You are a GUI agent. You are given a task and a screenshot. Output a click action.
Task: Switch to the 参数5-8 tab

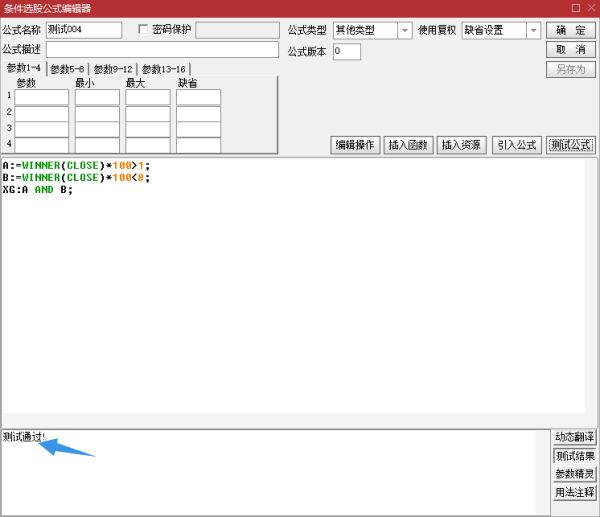tap(69, 69)
